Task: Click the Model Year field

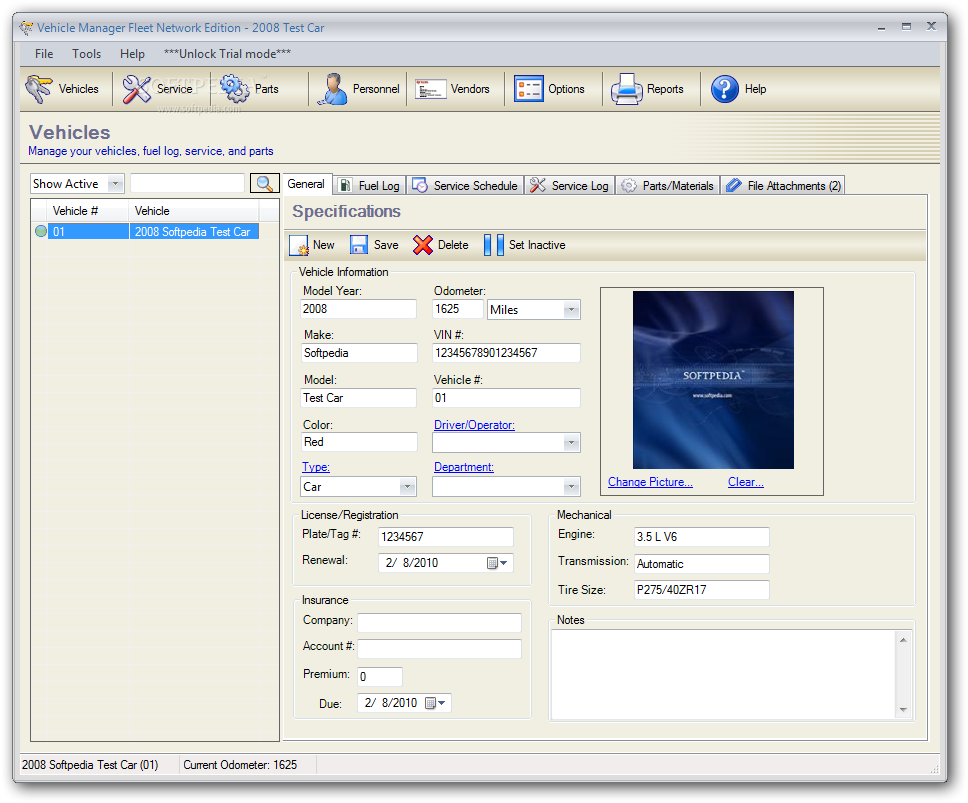Action: [x=358, y=309]
